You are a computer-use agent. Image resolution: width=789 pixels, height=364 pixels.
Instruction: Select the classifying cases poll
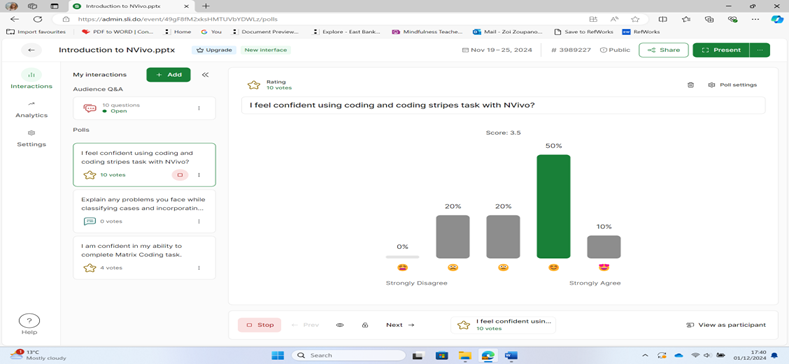144,211
